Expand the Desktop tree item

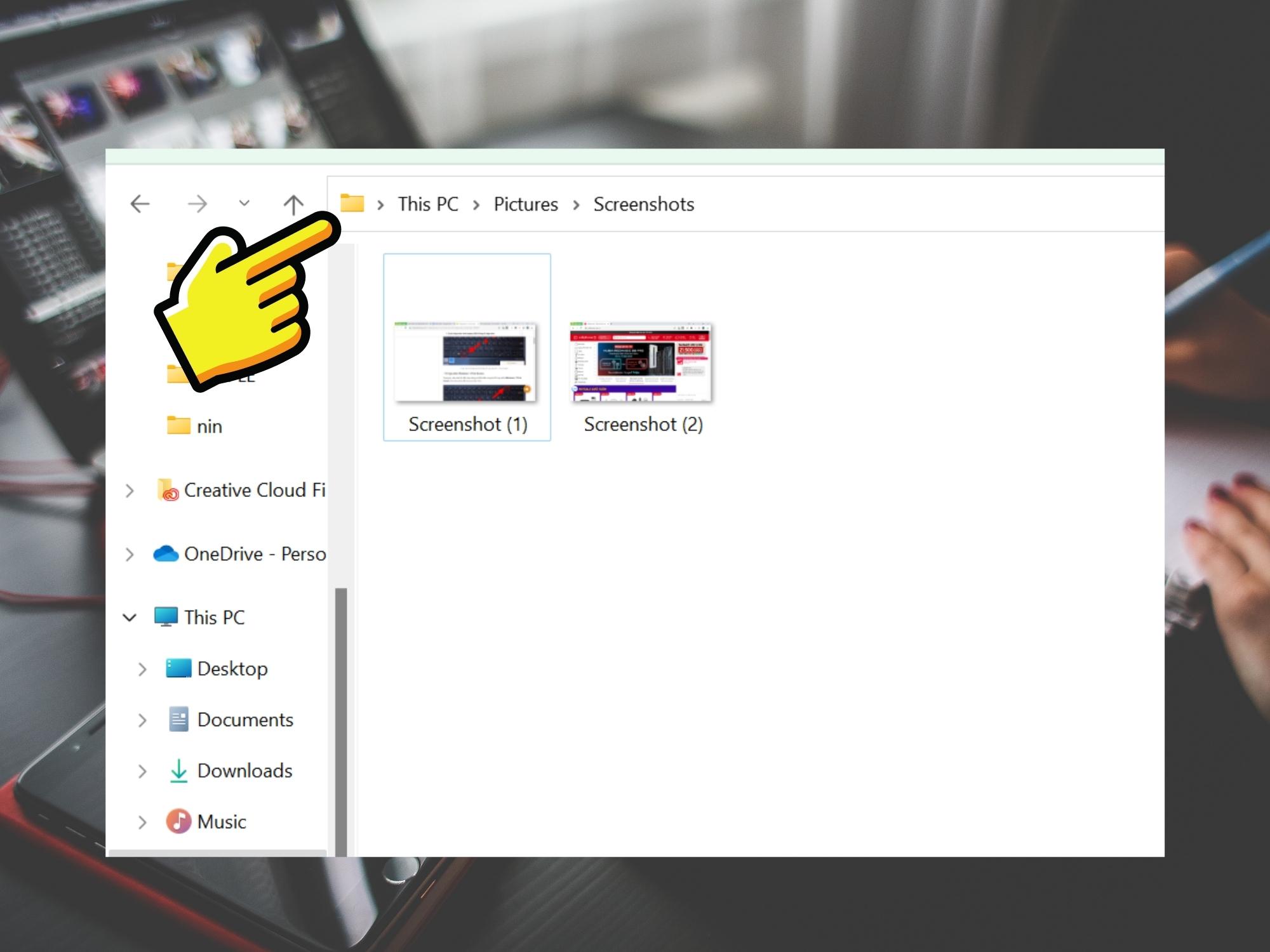(143, 667)
